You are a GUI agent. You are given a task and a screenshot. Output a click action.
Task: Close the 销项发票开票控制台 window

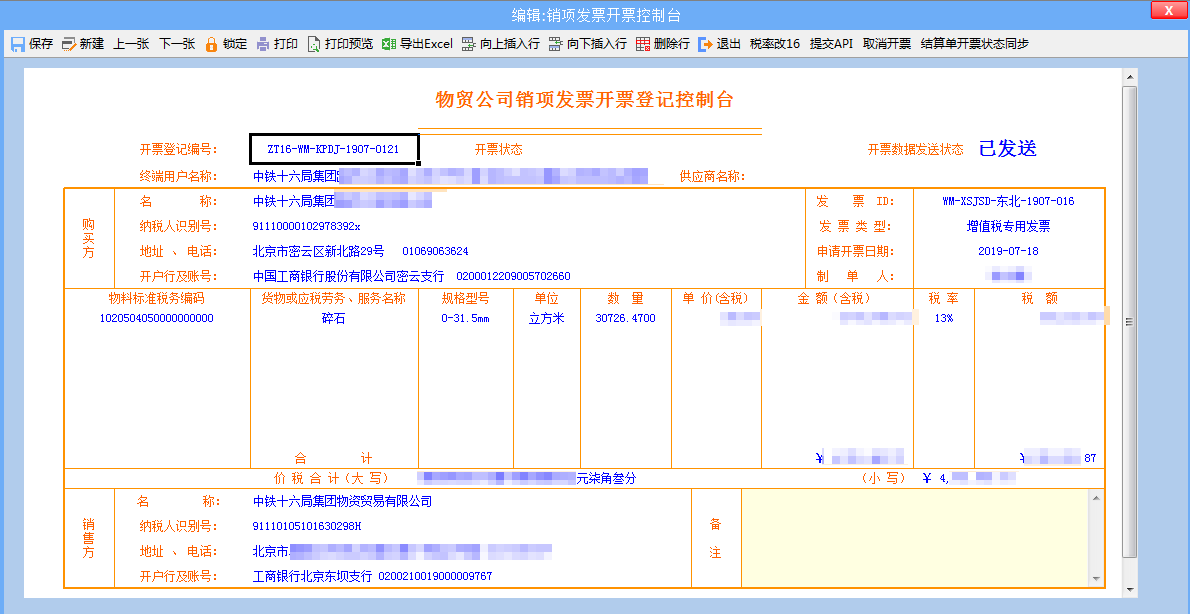click(x=1169, y=10)
